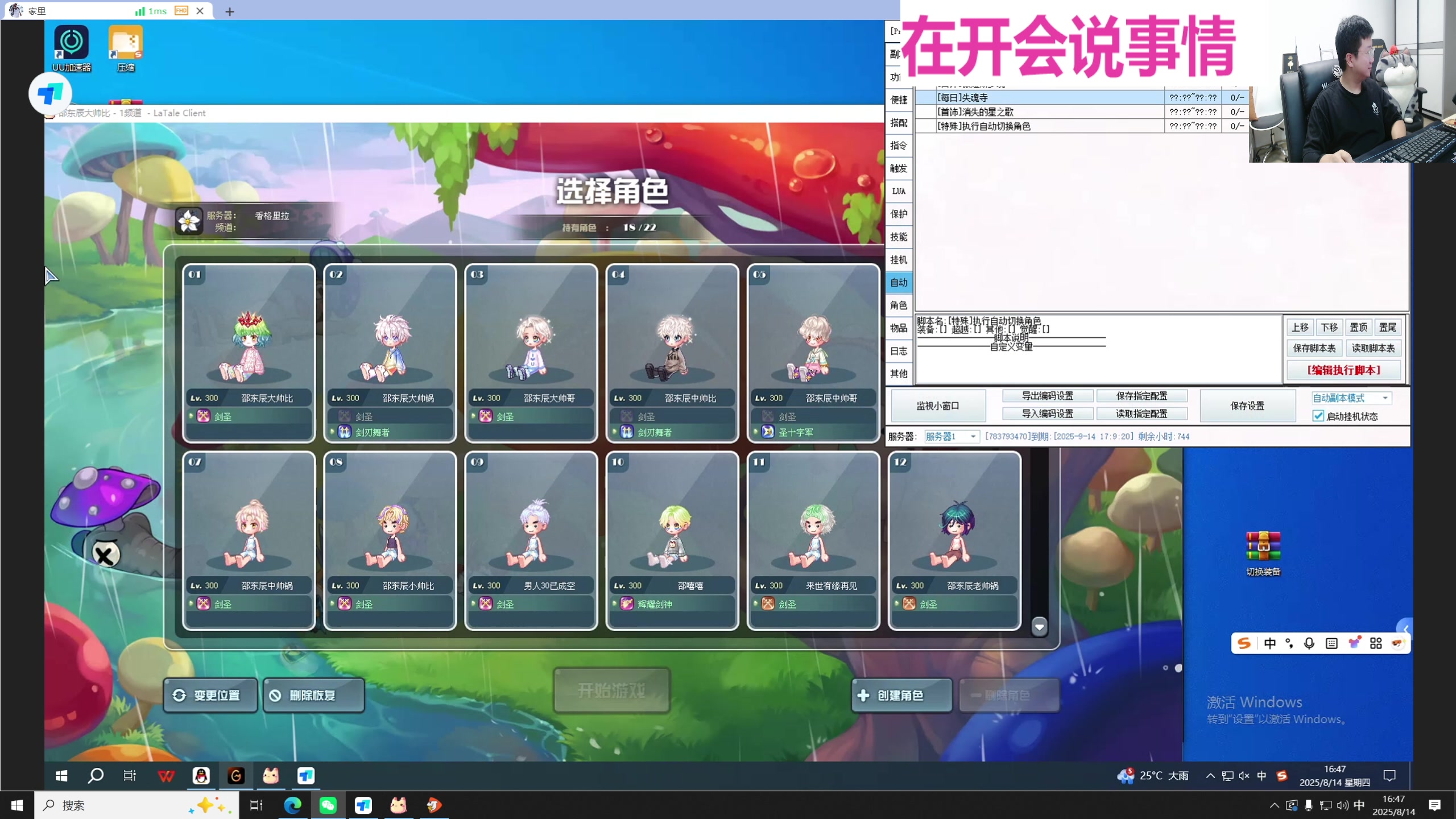The image size is (1456, 819).
Task: Click the inner taskbar QQ penguin icon
Action: [201, 776]
